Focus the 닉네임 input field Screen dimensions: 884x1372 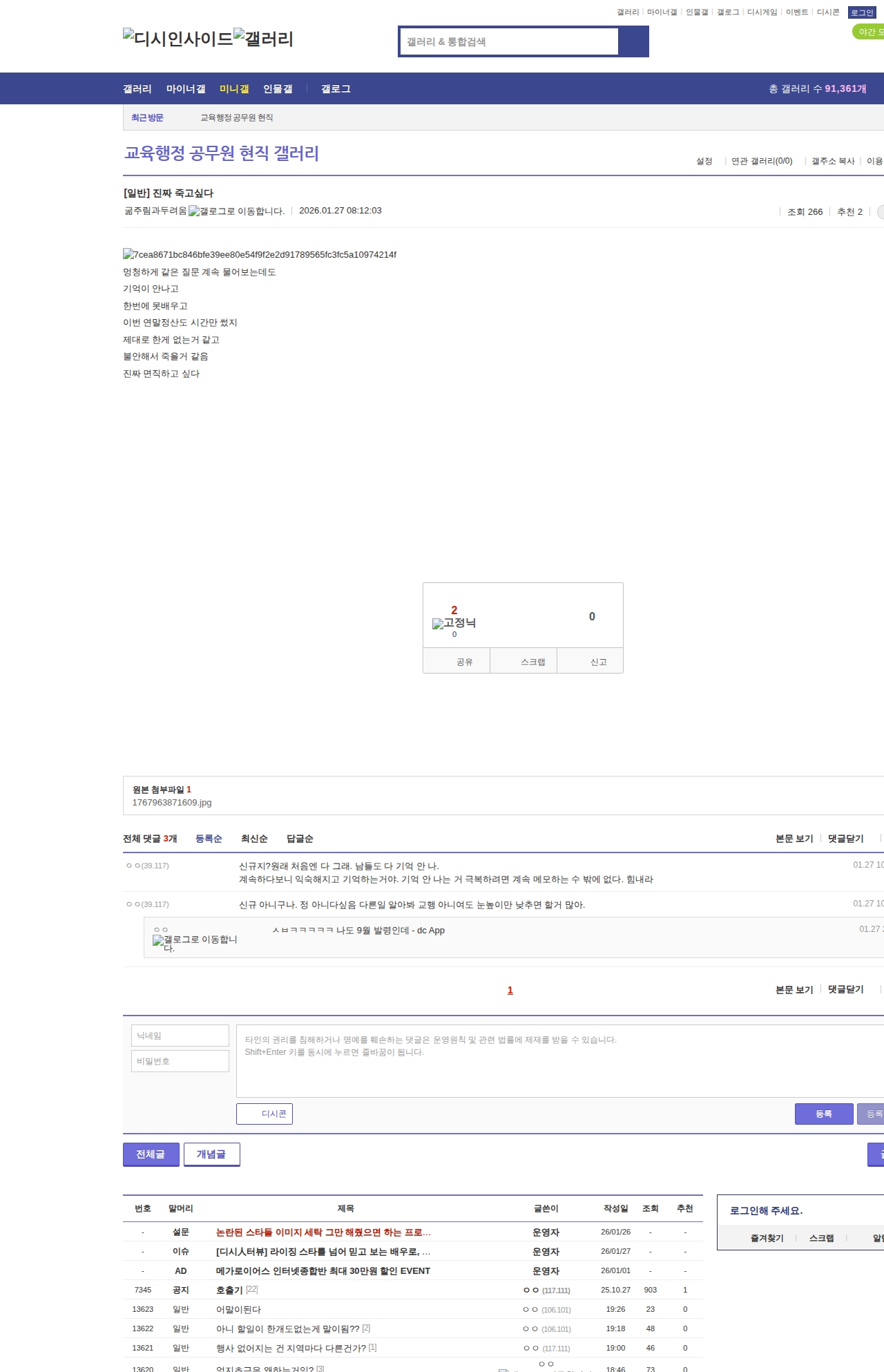180,1036
